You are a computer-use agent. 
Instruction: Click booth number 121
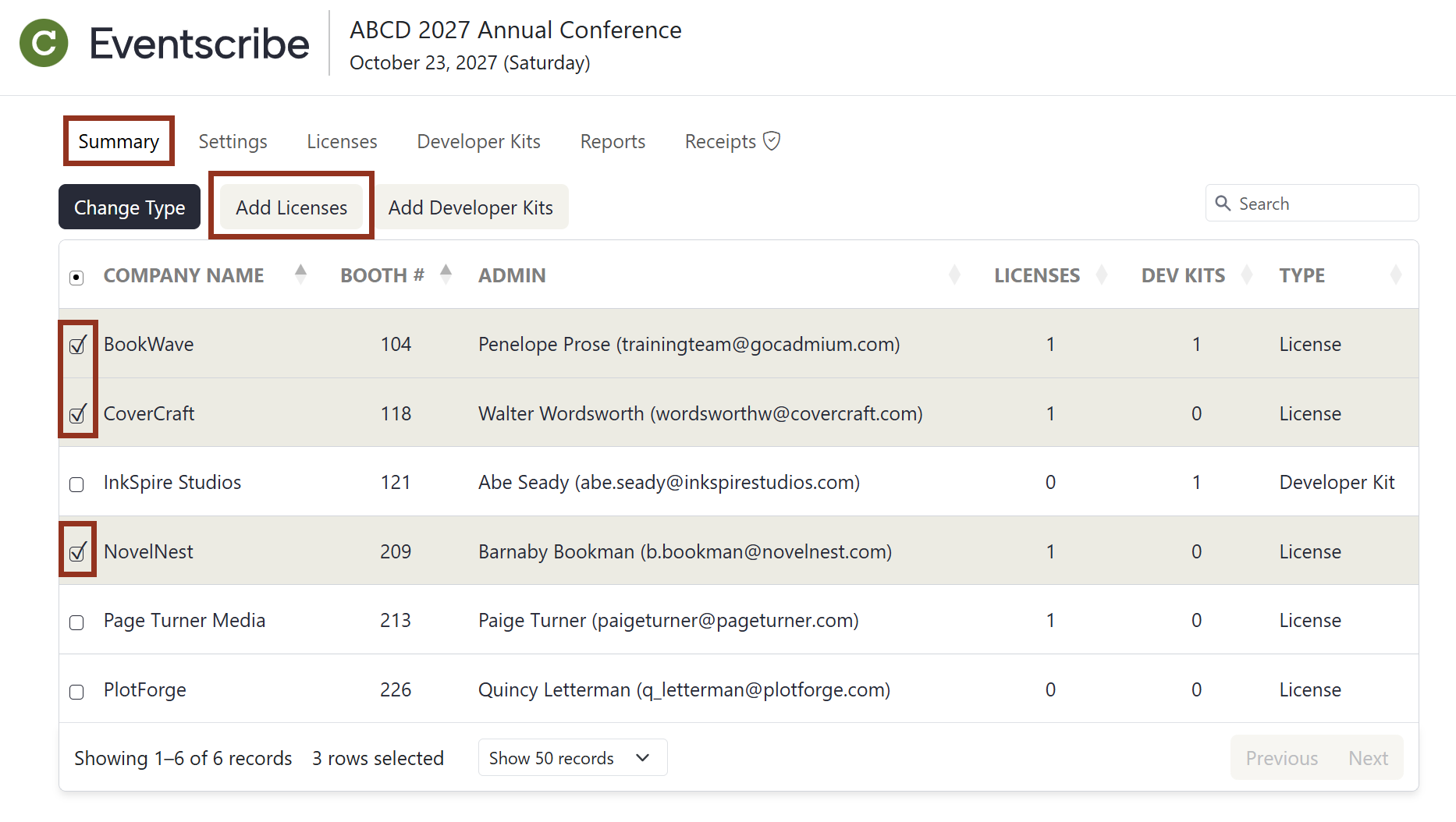(396, 482)
